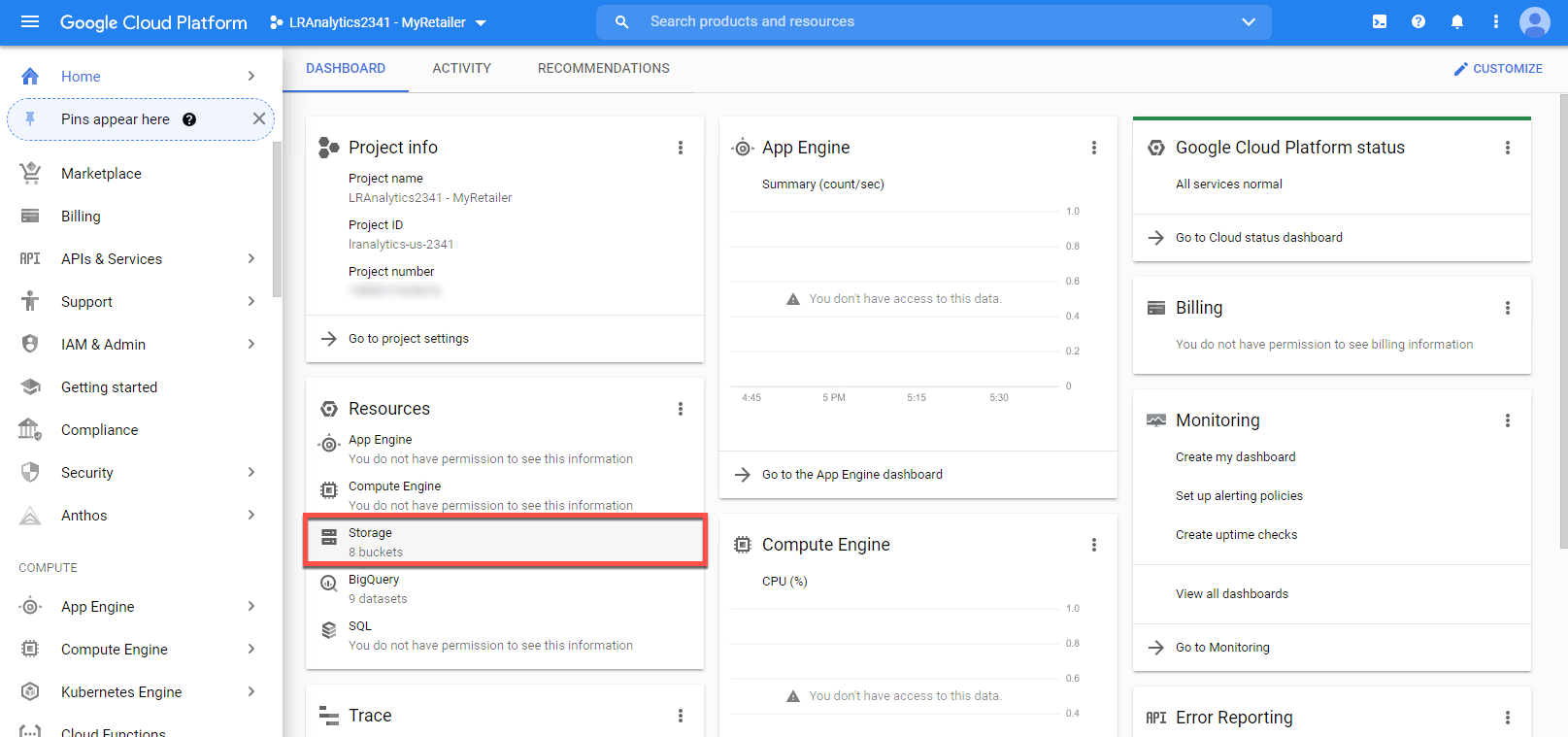Click the help icon beside Pins appear here
1568x737 pixels.
tap(189, 119)
